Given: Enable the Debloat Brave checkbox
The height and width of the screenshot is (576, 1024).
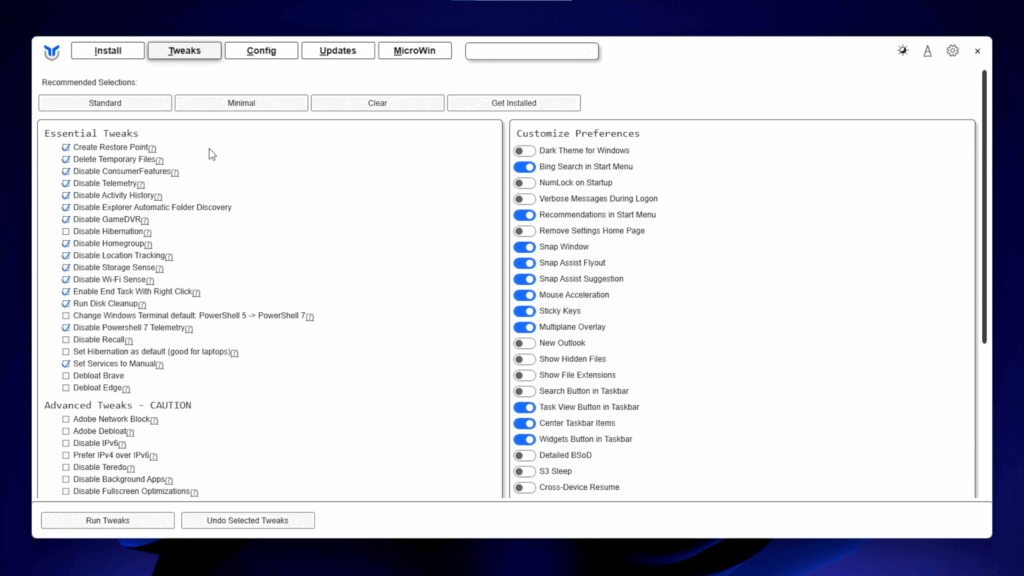Looking at the screenshot, I should coord(66,376).
